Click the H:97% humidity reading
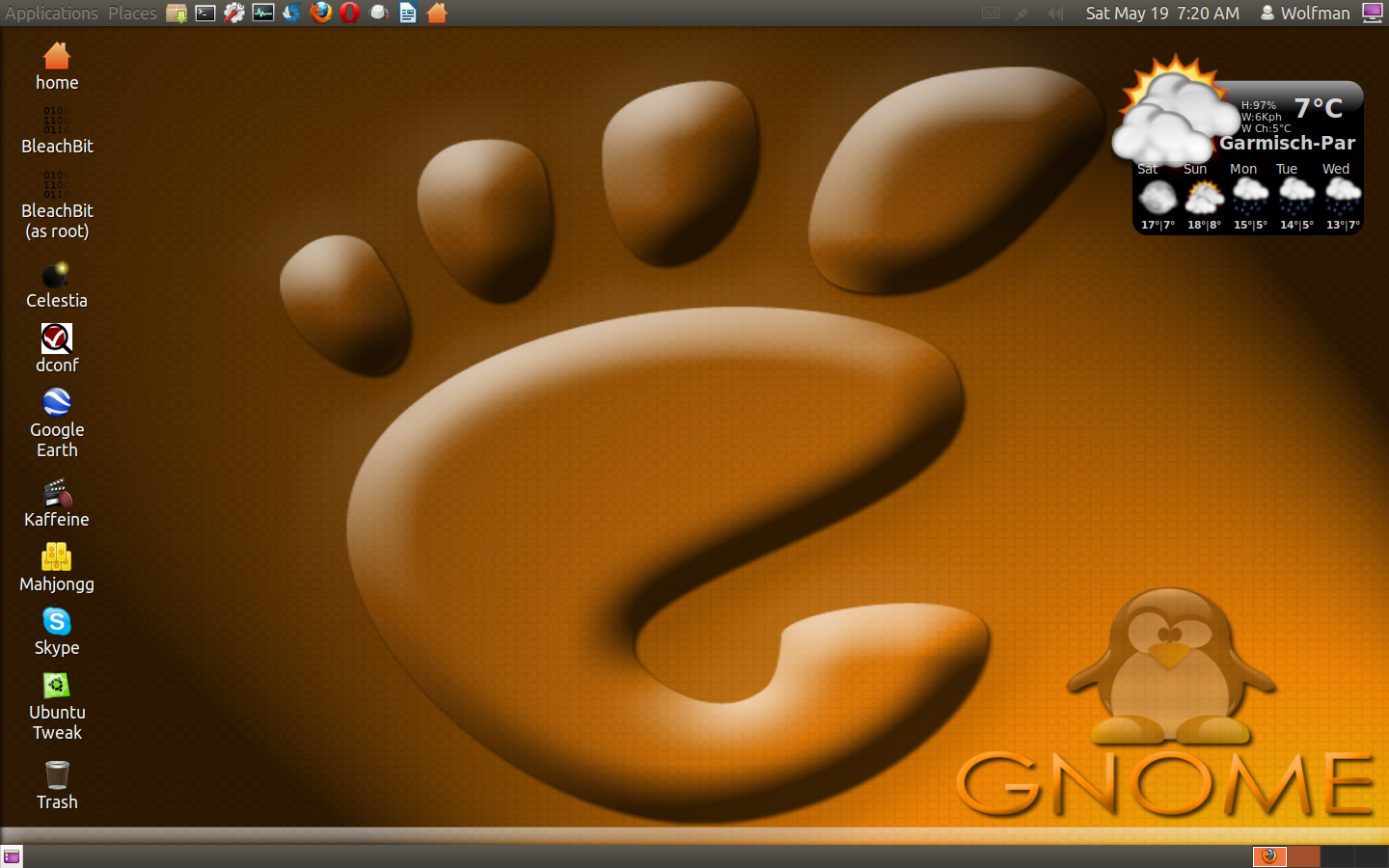The width and height of the screenshot is (1389, 868). point(1259,105)
